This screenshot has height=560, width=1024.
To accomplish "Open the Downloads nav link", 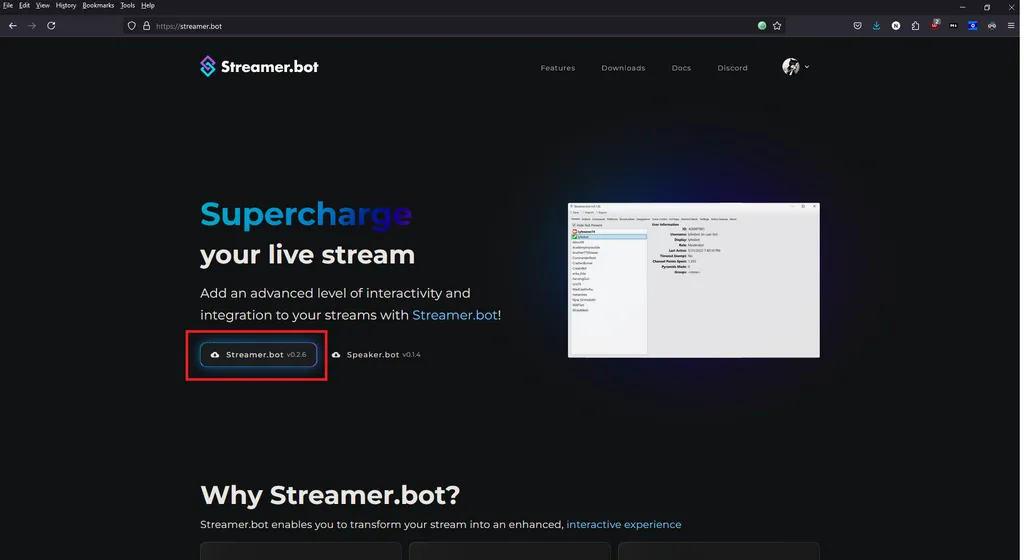I will tap(623, 68).
